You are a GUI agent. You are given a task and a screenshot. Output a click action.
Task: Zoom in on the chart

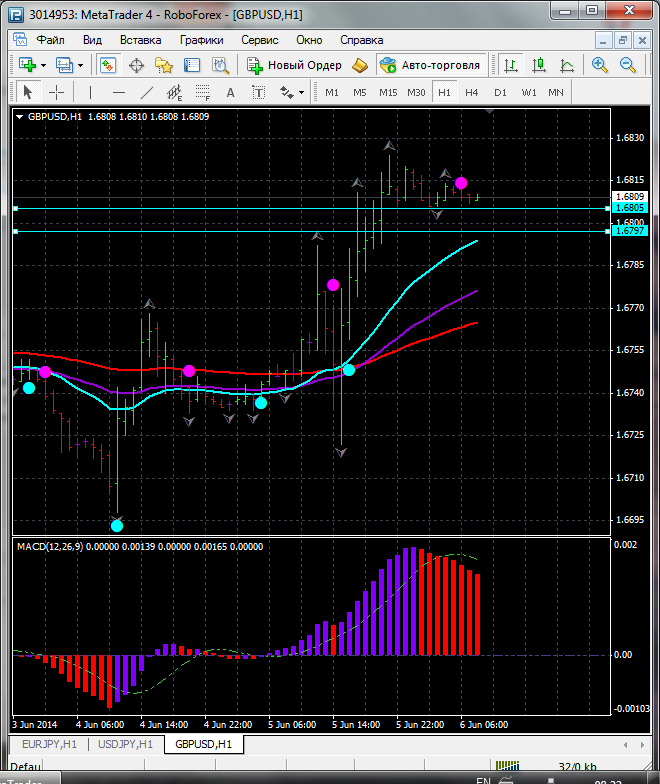tap(599, 65)
